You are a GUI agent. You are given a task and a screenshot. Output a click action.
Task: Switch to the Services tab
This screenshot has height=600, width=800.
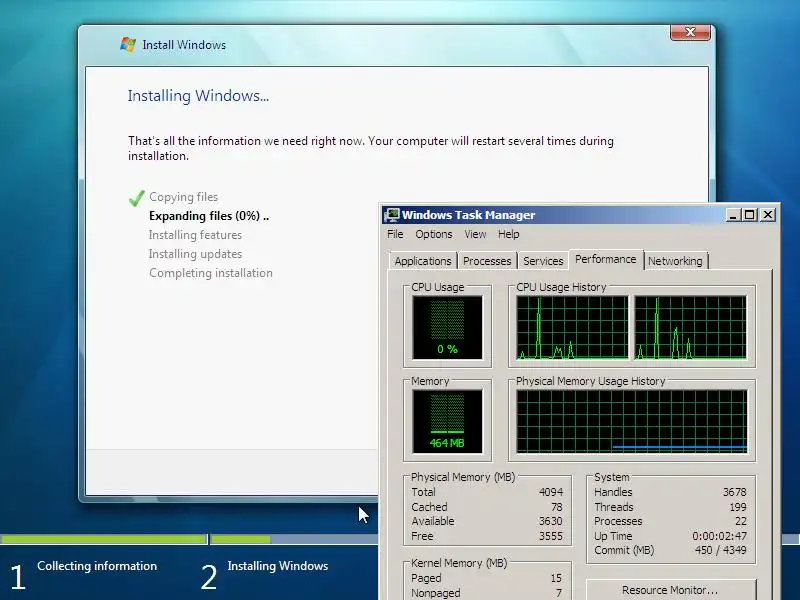pyautogui.click(x=543, y=261)
